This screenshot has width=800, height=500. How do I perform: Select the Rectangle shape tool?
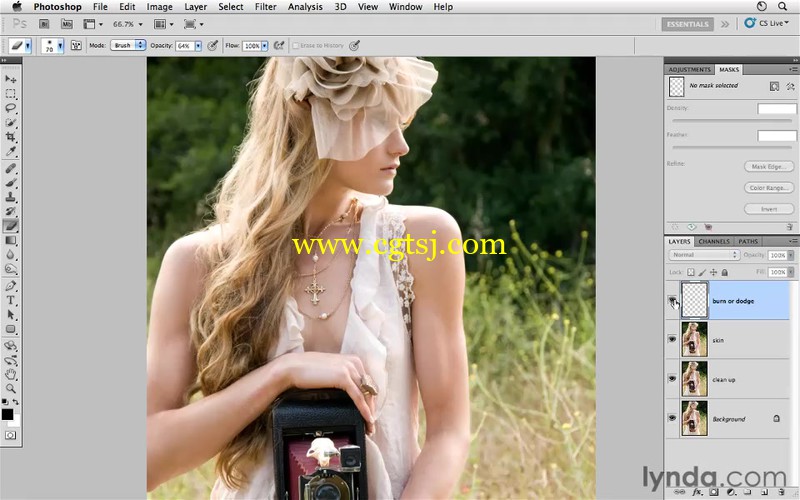[x=11, y=329]
